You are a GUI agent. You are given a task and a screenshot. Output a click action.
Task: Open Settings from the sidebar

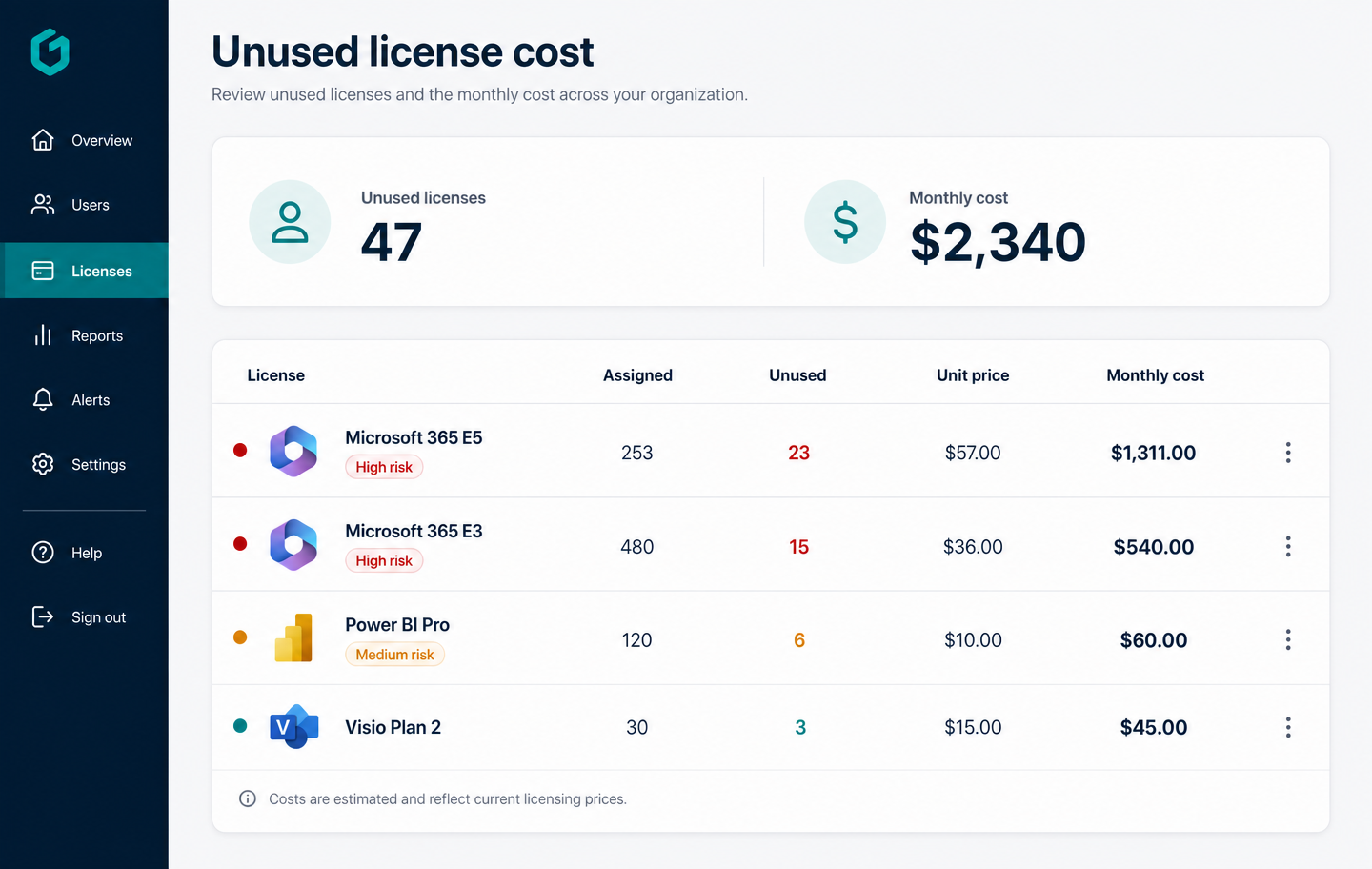coord(84,465)
